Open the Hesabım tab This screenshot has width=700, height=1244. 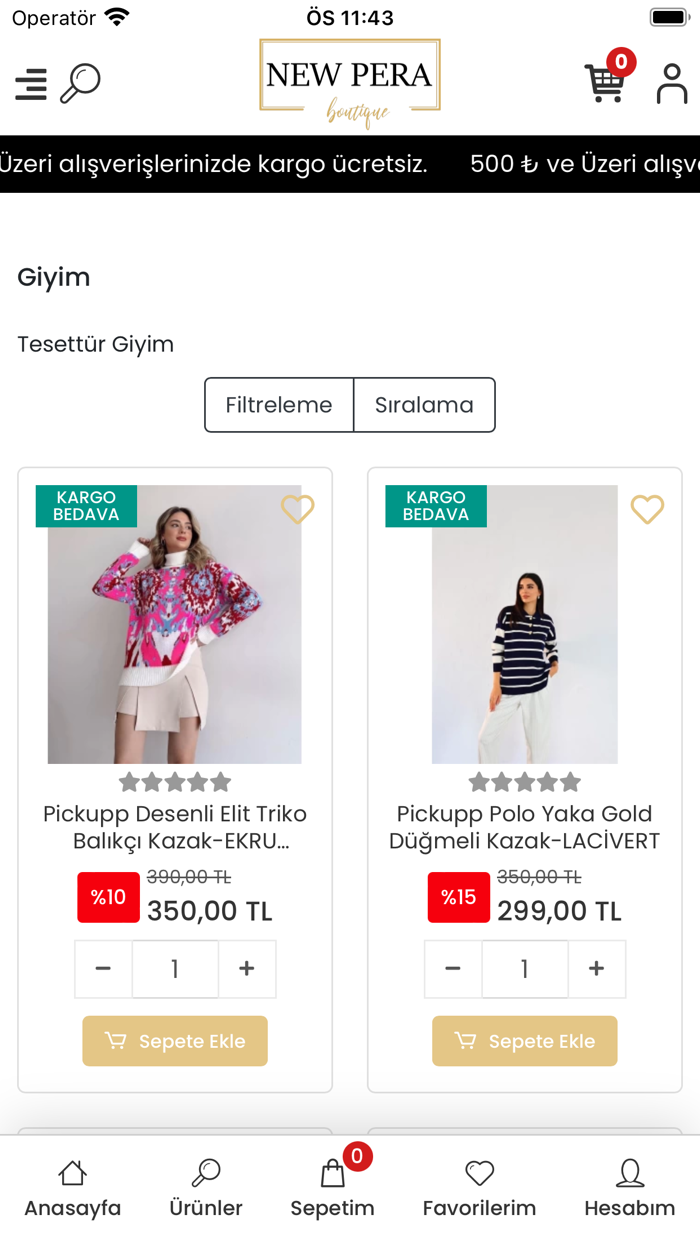[630, 1189]
